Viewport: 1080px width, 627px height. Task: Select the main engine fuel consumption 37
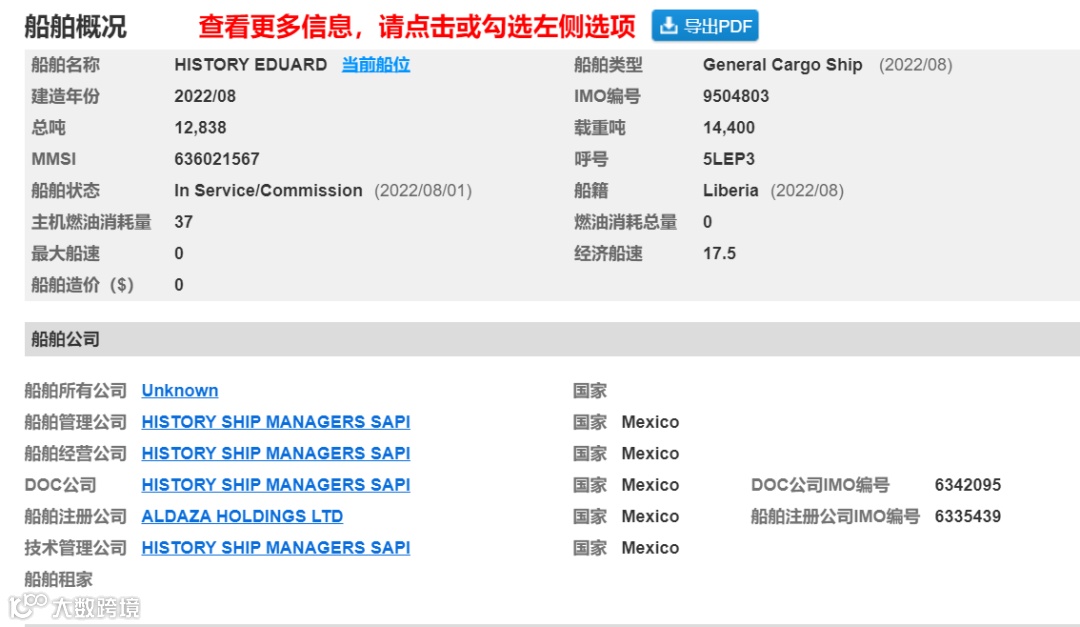183,222
